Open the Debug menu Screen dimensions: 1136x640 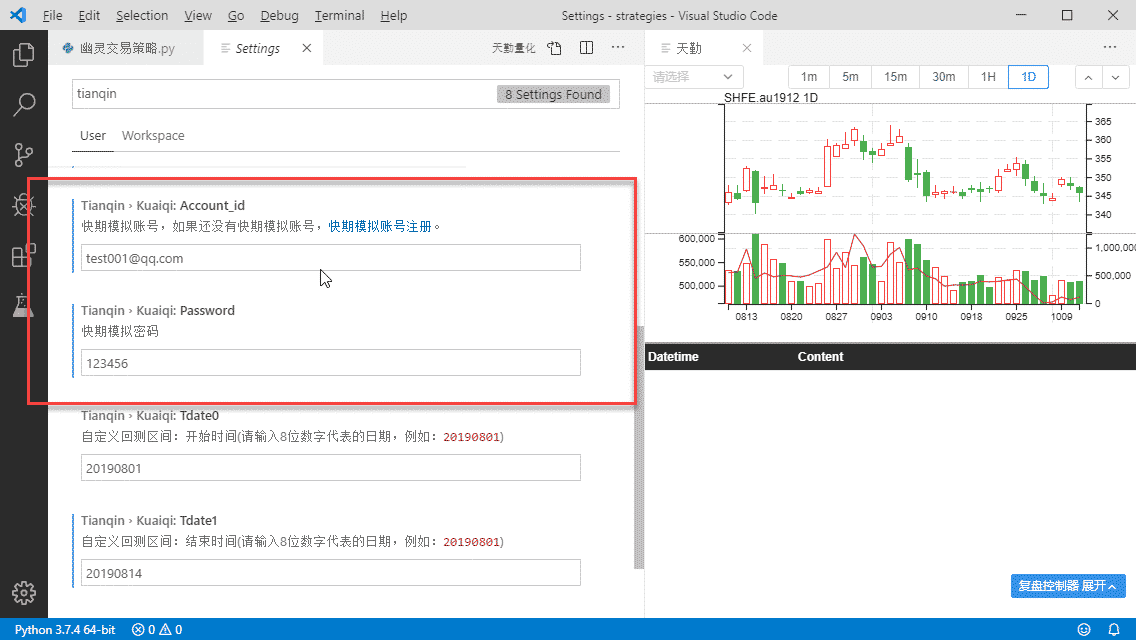tap(280, 15)
